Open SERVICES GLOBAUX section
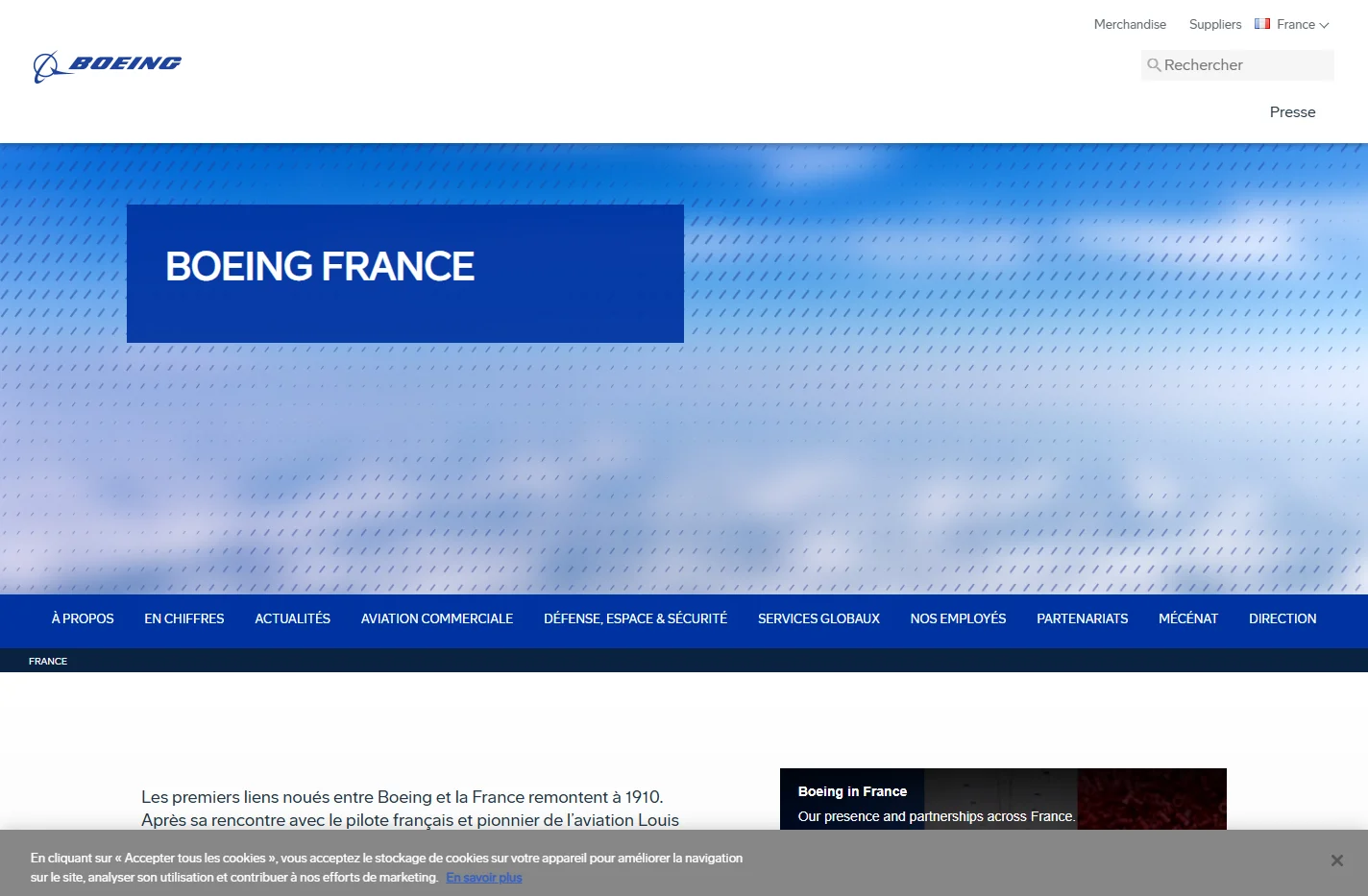Viewport: 1368px width, 896px height. tap(818, 619)
